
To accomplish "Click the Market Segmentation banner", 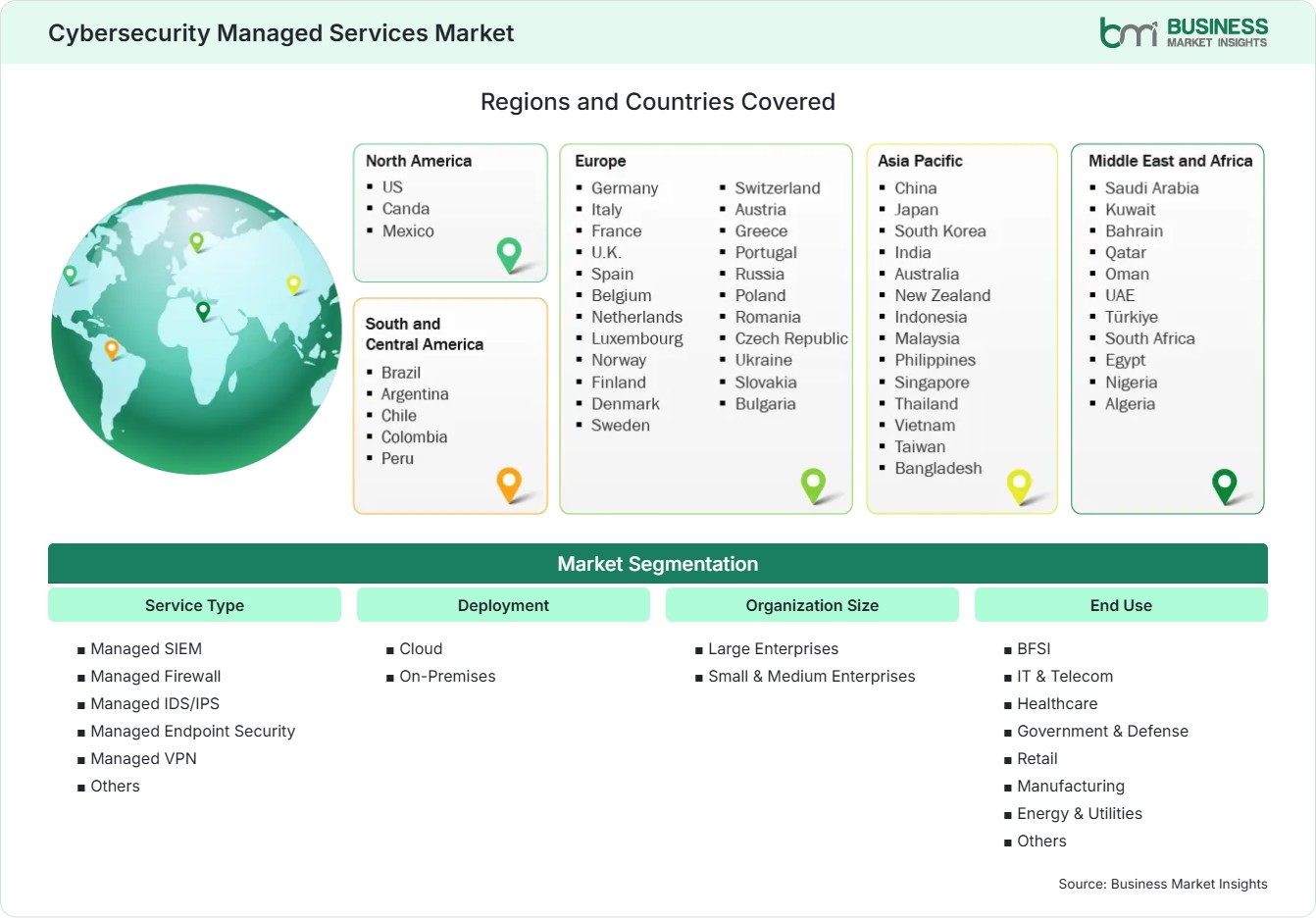I will [658, 564].
